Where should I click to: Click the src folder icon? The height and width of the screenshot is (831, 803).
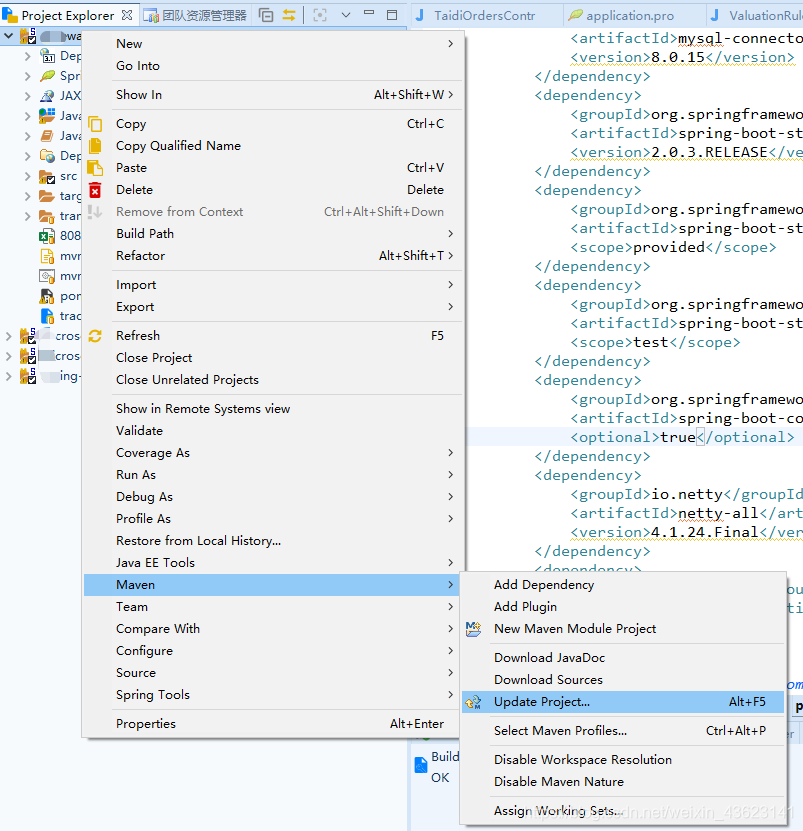point(47,176)
